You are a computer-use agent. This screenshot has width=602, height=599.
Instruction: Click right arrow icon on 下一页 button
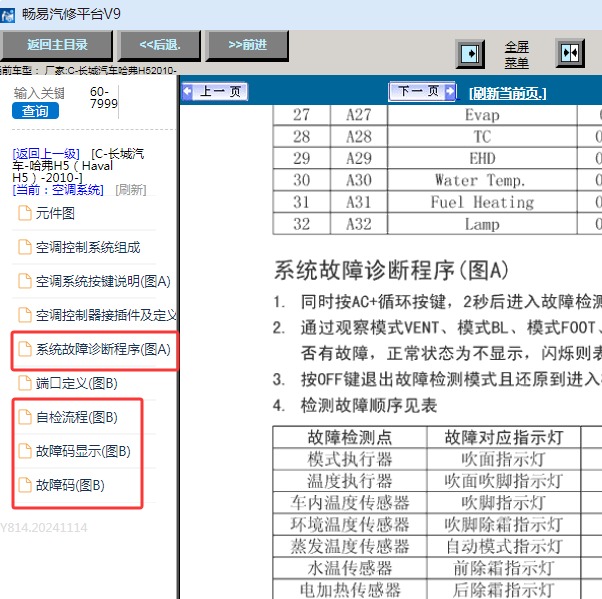pos(450,91)
